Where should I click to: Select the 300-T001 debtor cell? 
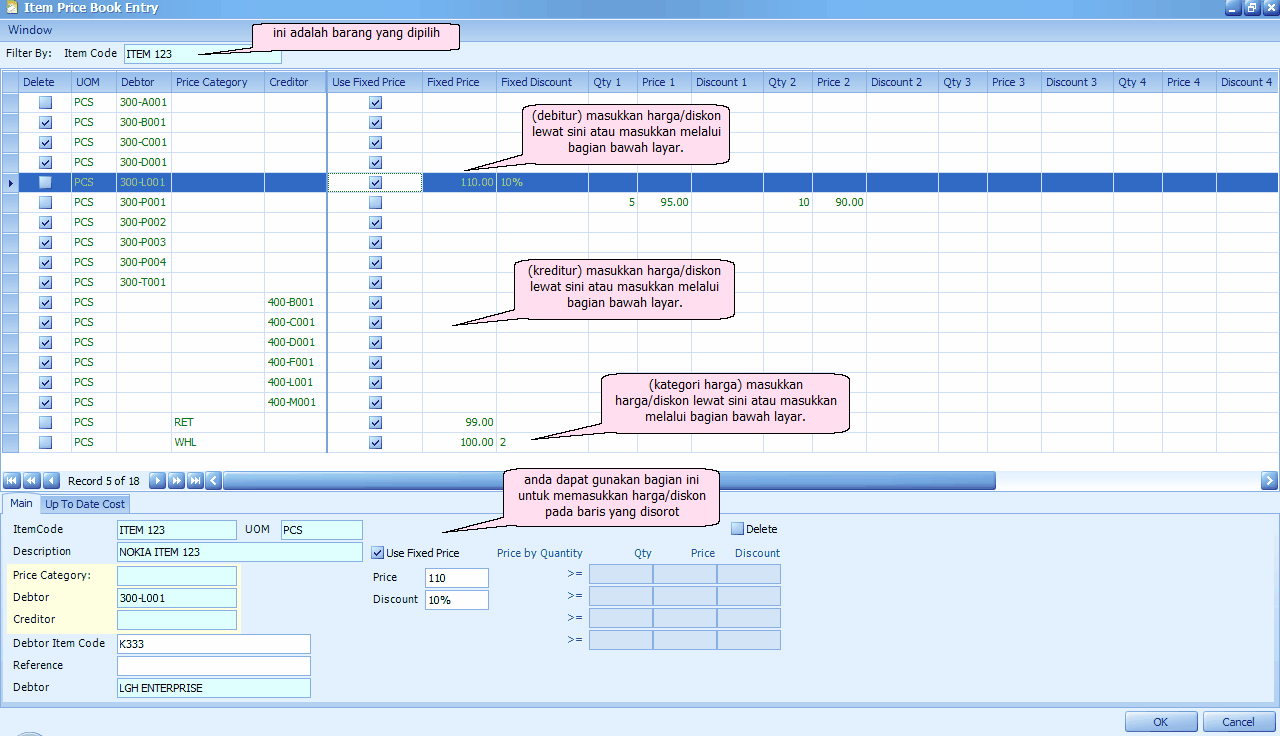143,282
